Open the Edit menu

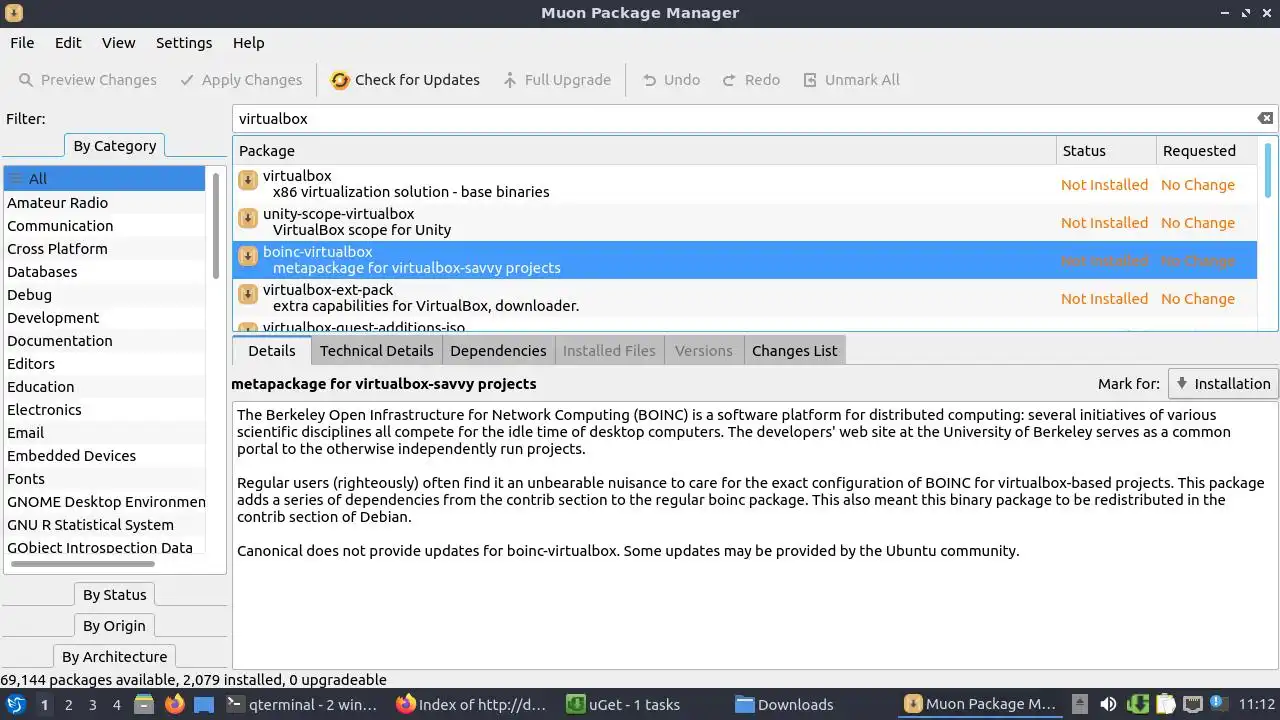[x=68, y=43]
